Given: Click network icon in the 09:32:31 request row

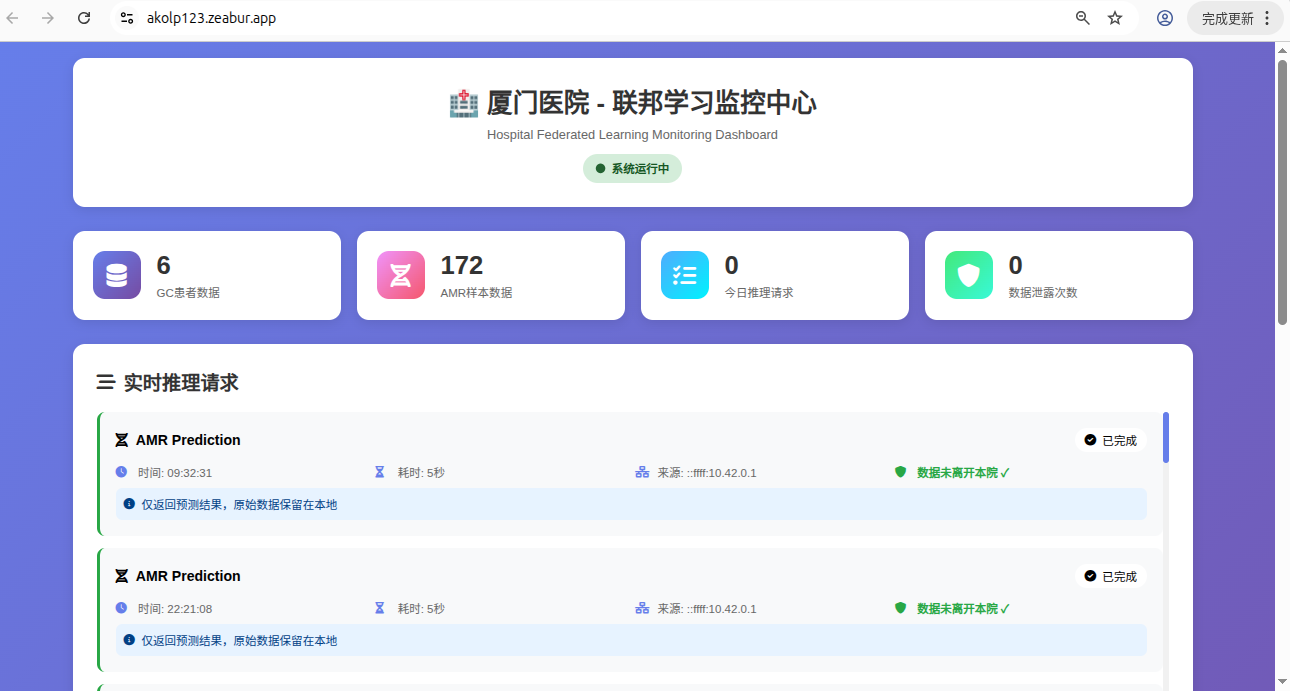Looking at the screenshot, I should click(642, 472).
